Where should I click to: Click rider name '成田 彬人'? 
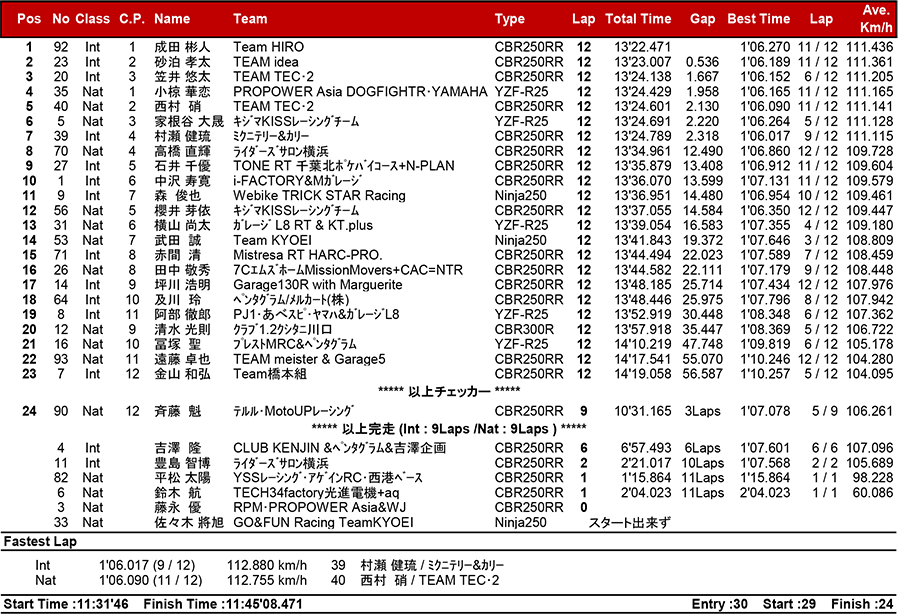tap(183, 47)
